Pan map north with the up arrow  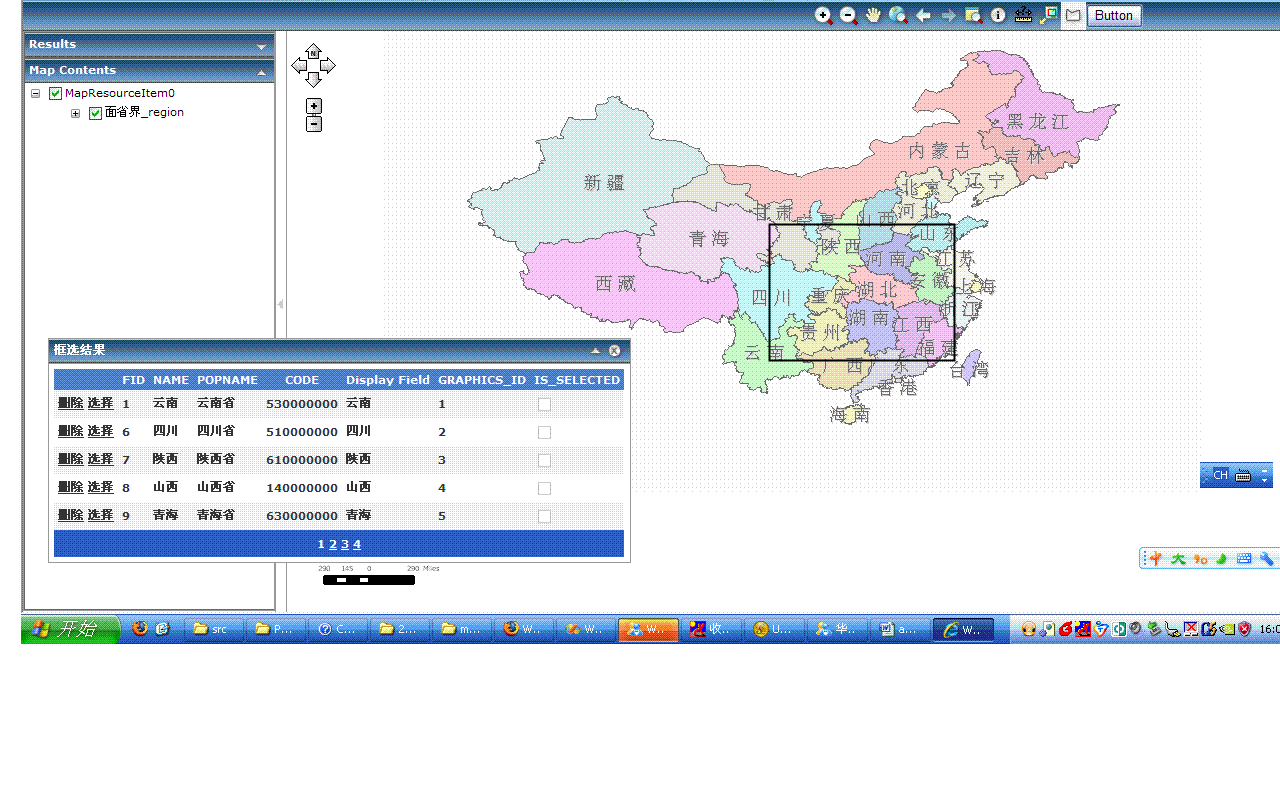tap(313, 50)
